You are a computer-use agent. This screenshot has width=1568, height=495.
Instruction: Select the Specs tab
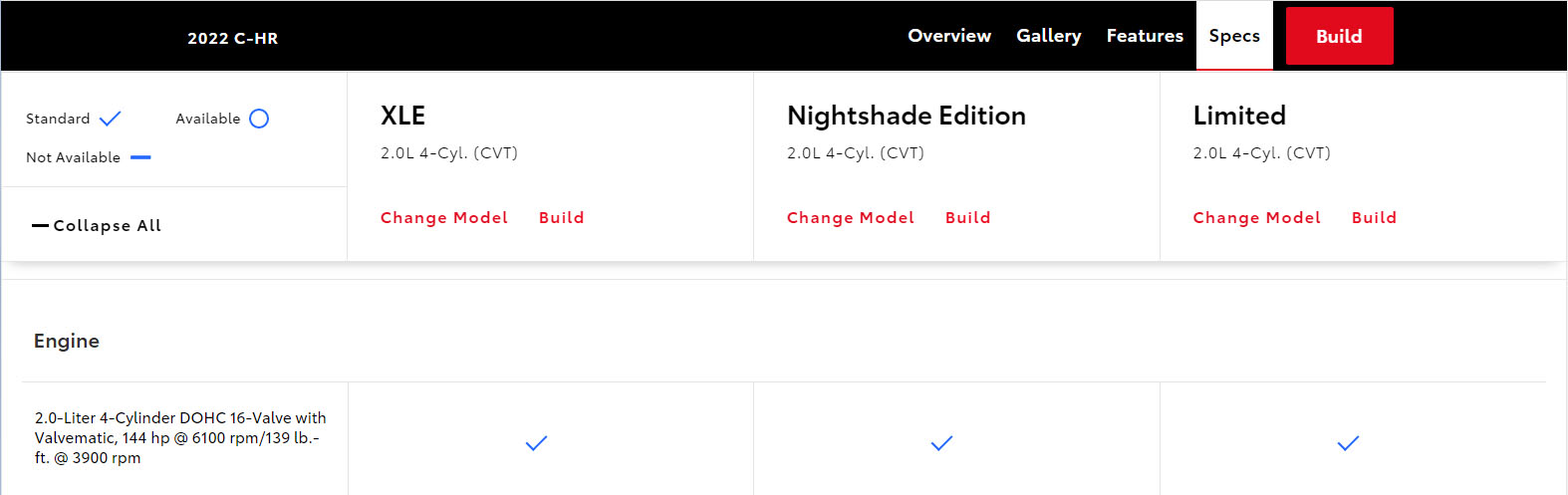1234,36
